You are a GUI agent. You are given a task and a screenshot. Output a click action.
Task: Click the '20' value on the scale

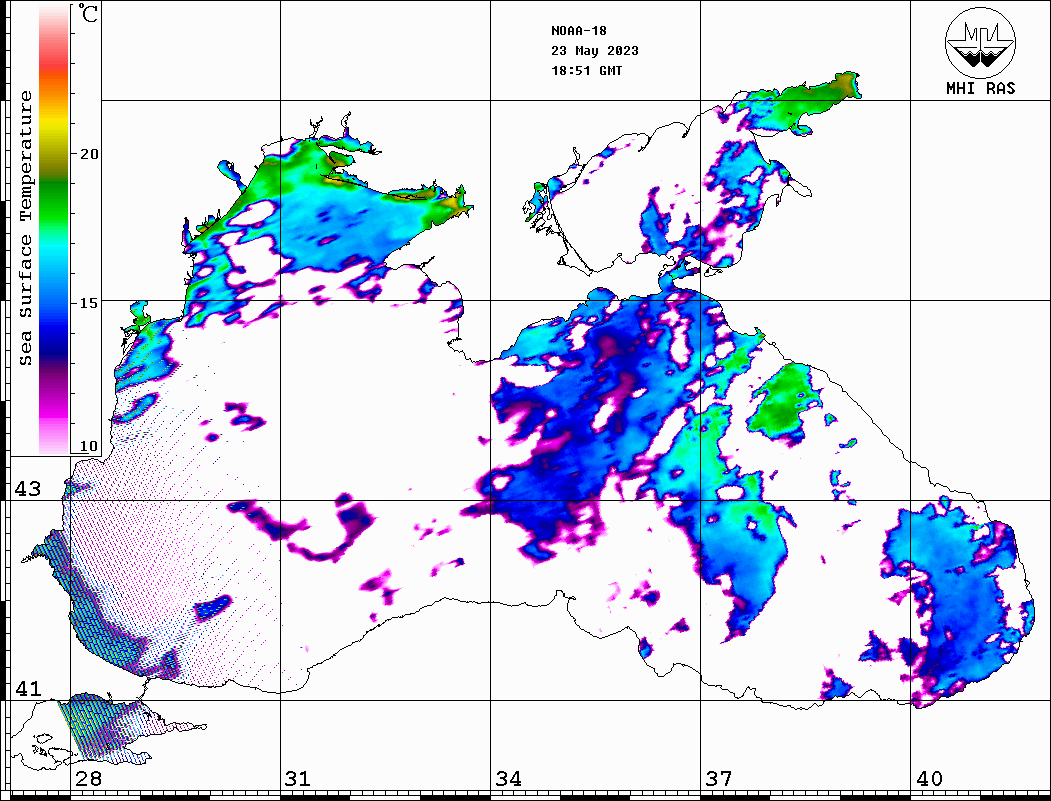coord(89,154)
